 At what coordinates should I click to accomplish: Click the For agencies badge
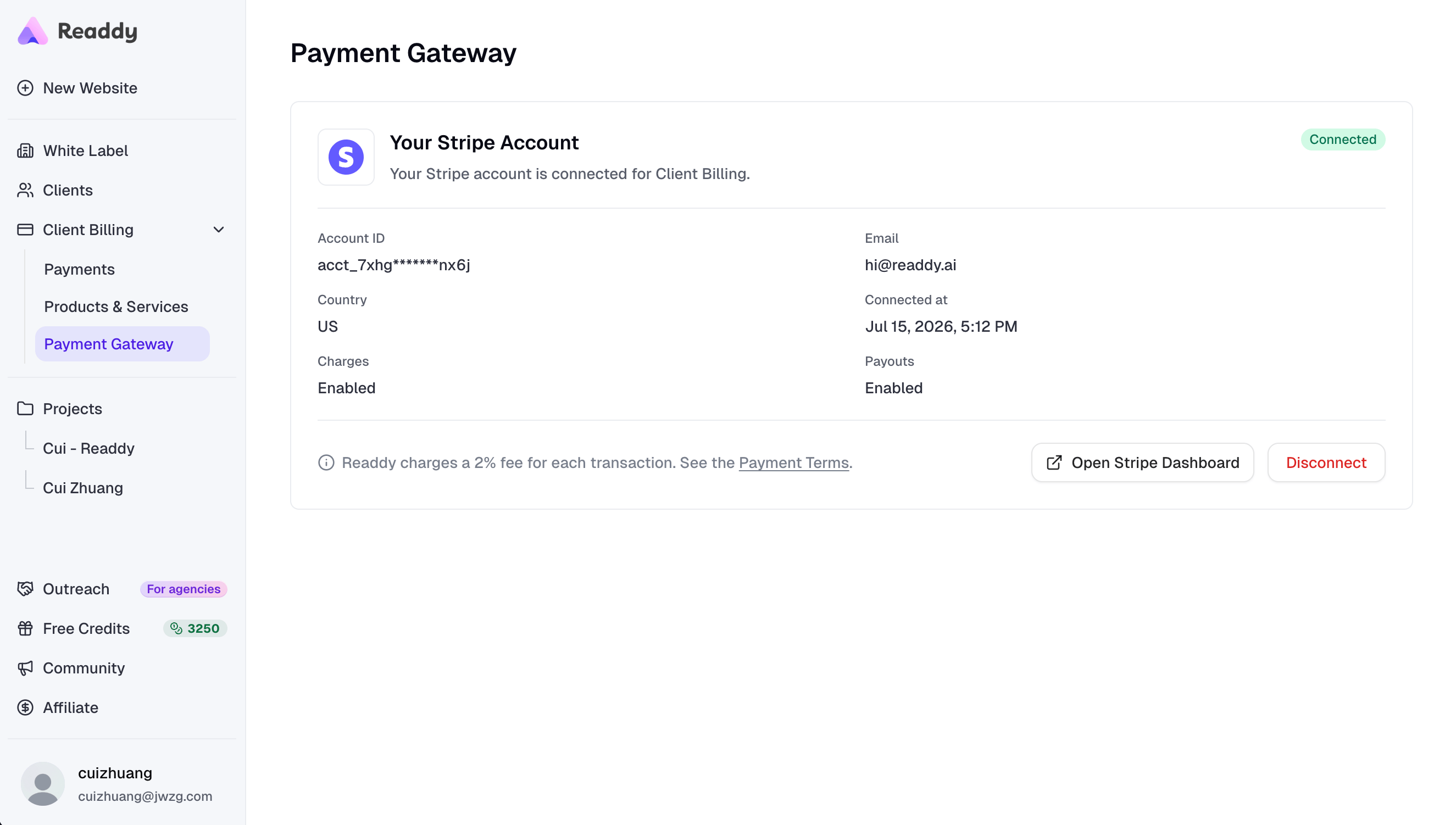[184, 589]
